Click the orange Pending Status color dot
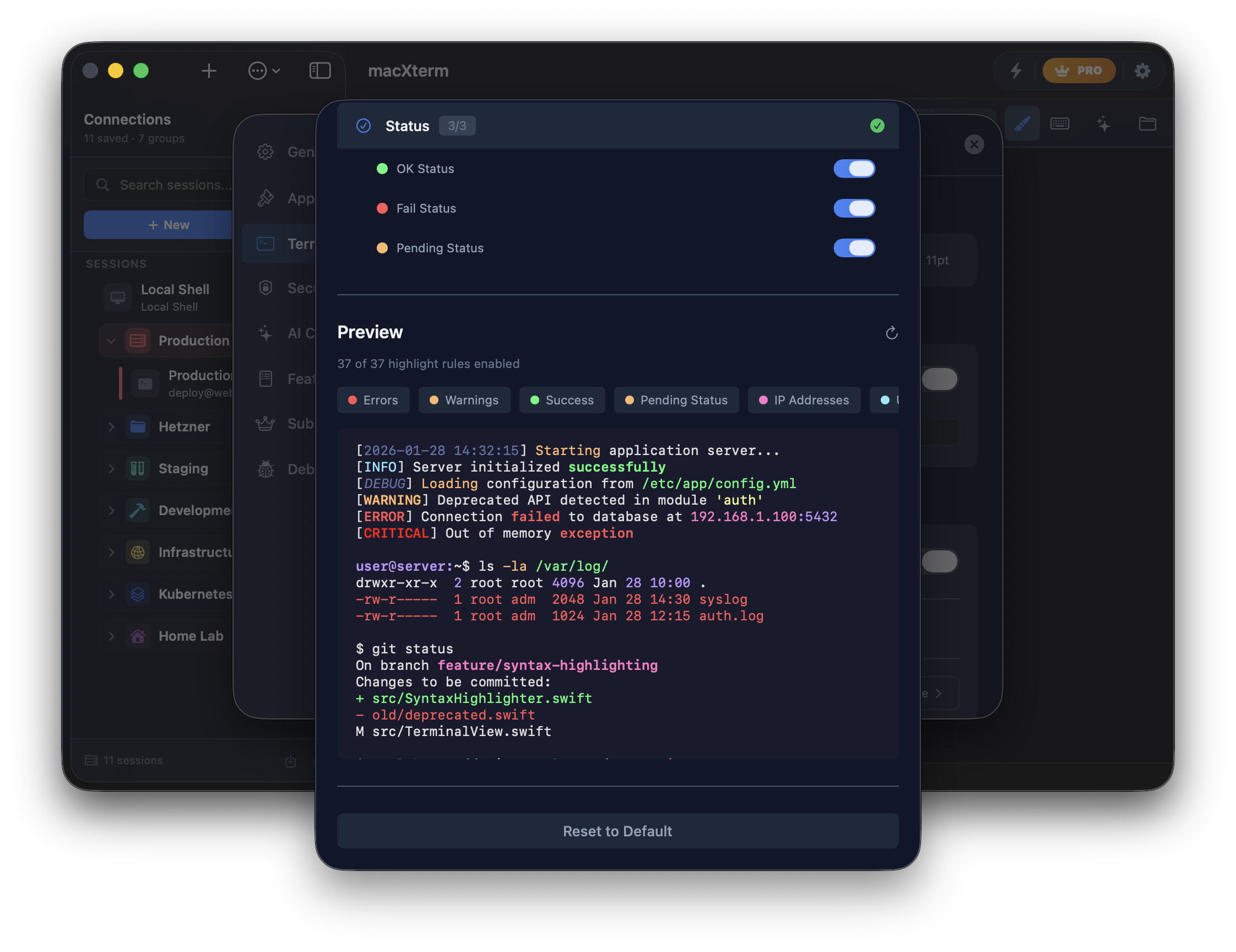1236x952 pixels. (x=382, y=248)
